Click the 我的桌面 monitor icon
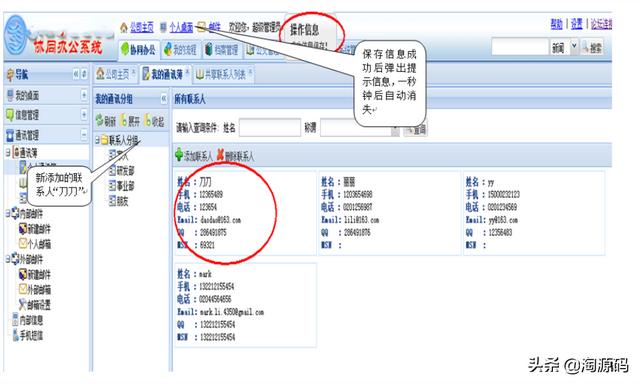Image resolution: width=640 pixels, height=384 pixels. click(10, 95)
